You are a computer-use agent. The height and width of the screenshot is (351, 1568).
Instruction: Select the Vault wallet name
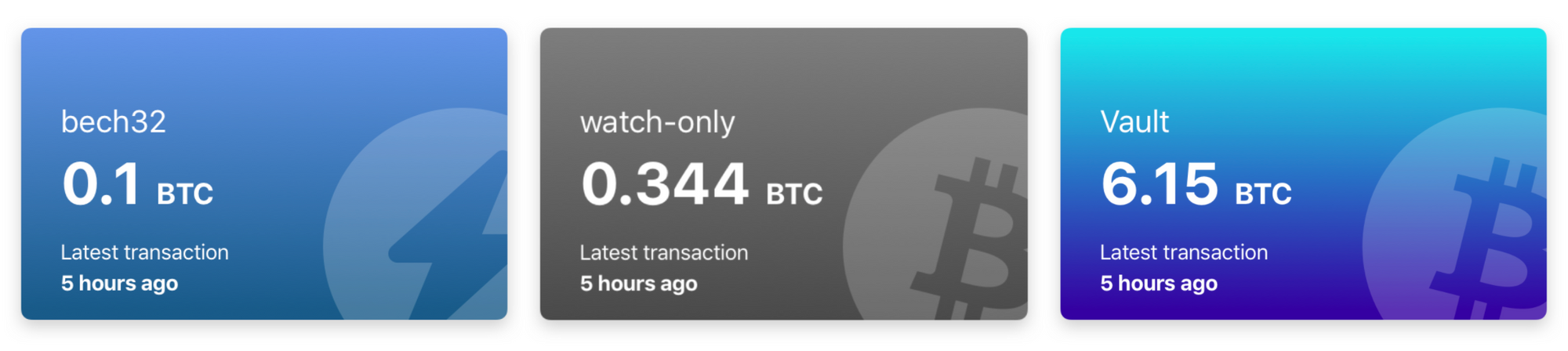click(1134, 122)
